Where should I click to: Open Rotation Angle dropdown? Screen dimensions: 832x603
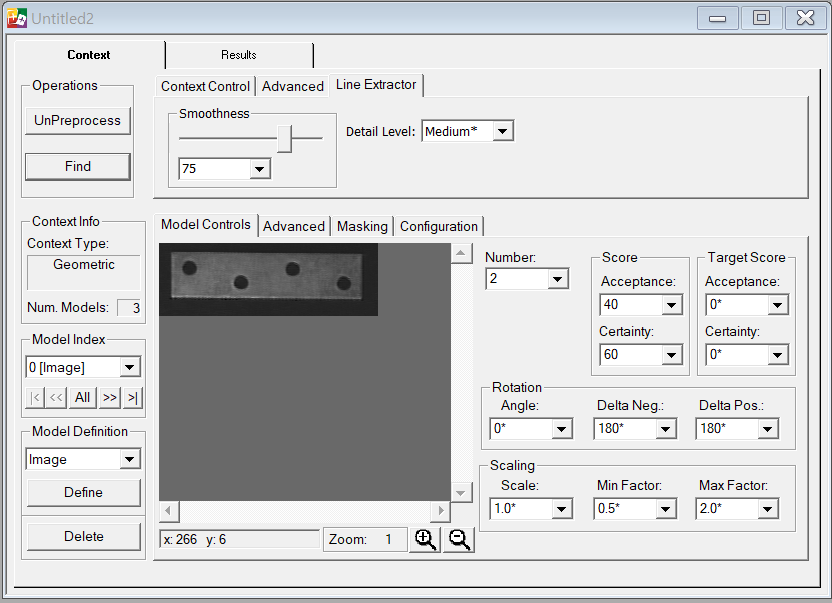point(561,429)
